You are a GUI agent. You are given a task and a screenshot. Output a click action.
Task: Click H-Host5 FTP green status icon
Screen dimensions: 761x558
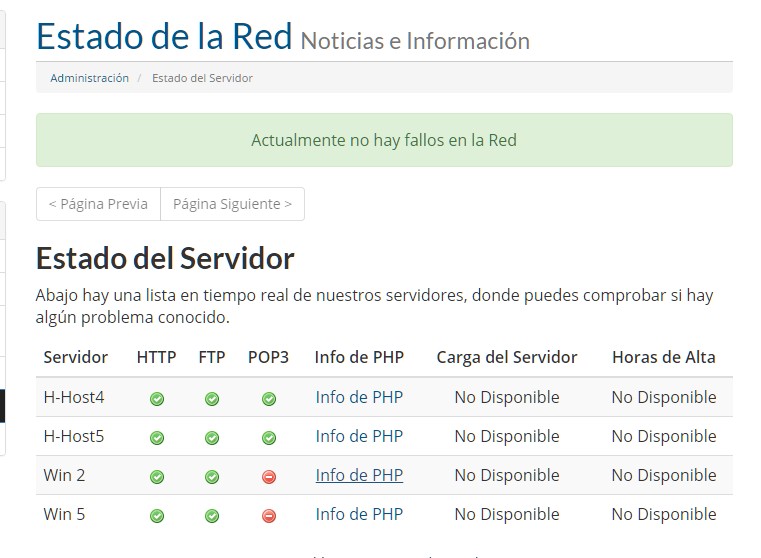(x=212, y=438)
